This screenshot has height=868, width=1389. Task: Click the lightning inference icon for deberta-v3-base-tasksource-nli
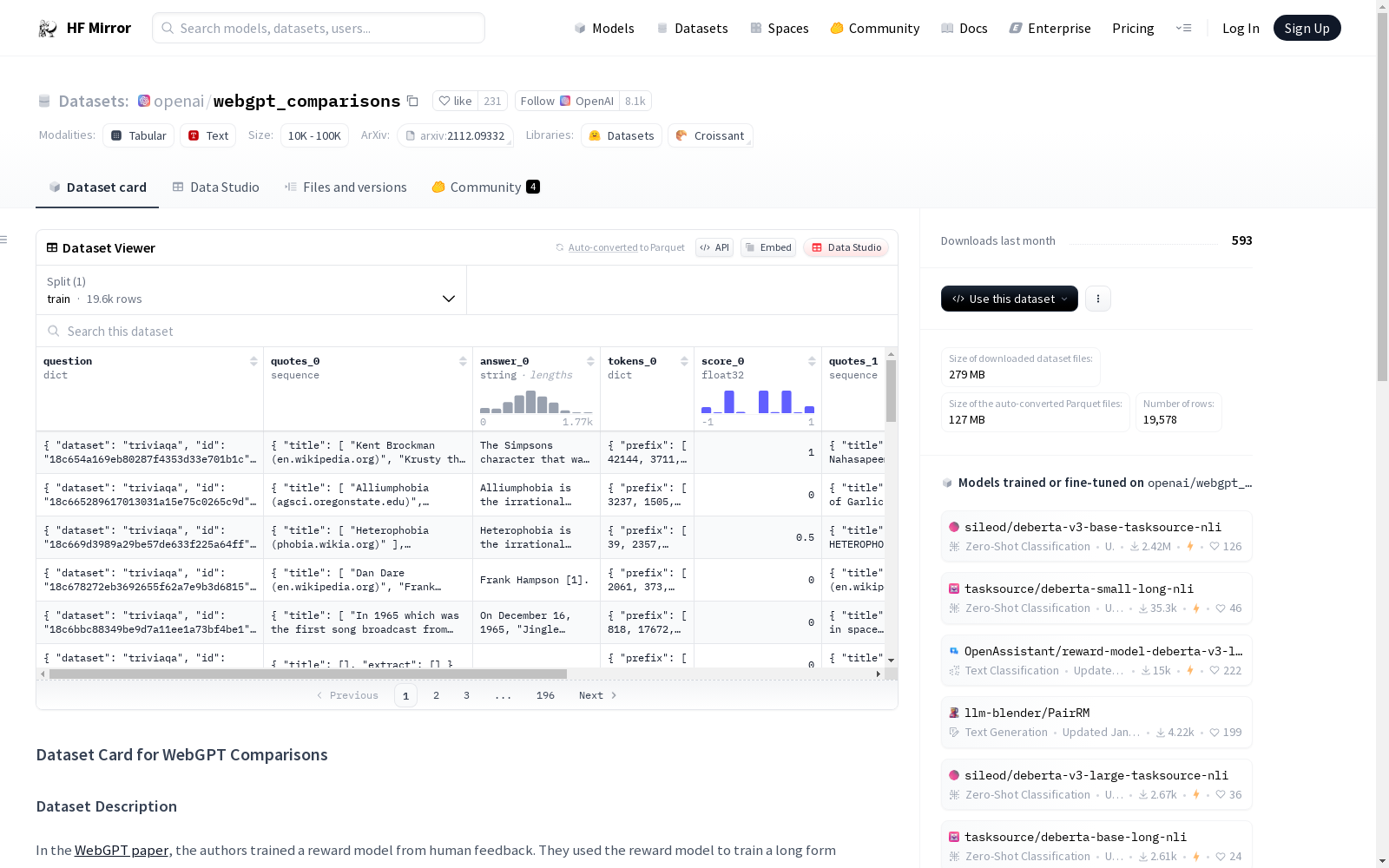coord(1190,547)
